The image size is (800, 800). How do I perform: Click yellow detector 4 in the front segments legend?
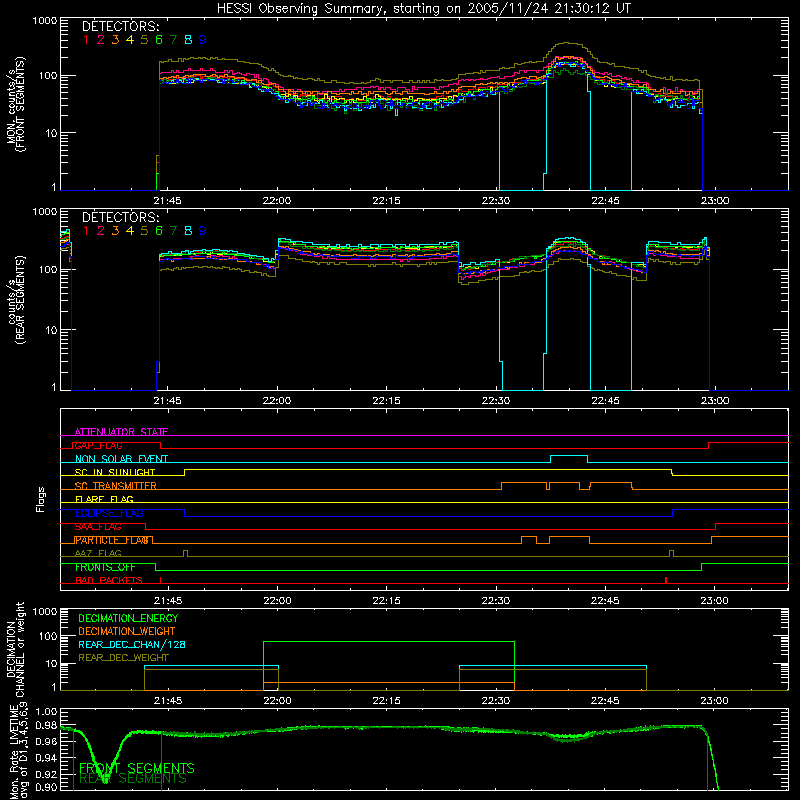click(x=130, y=40)
